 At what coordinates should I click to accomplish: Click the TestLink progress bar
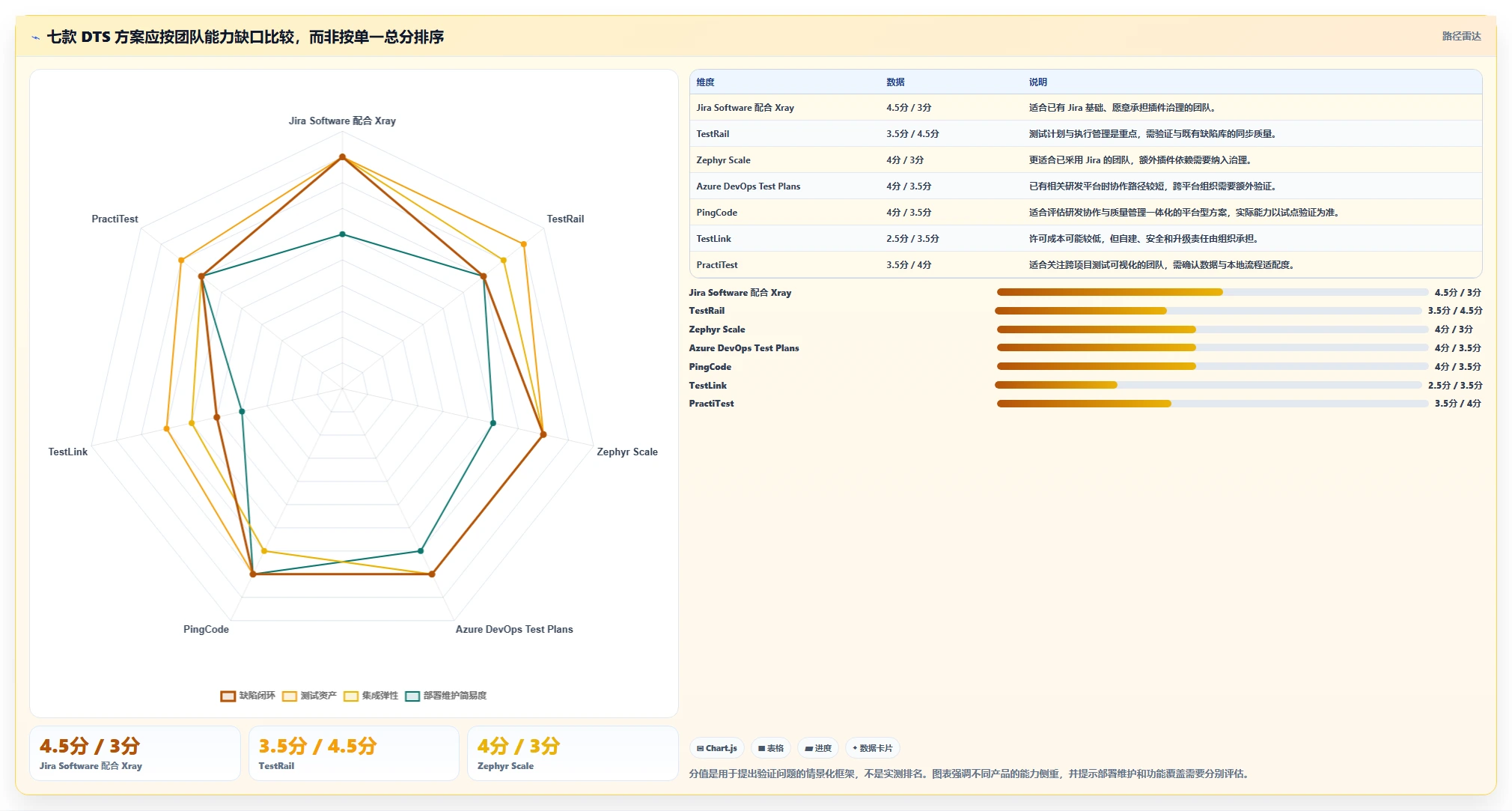(x=1208, y=385)
